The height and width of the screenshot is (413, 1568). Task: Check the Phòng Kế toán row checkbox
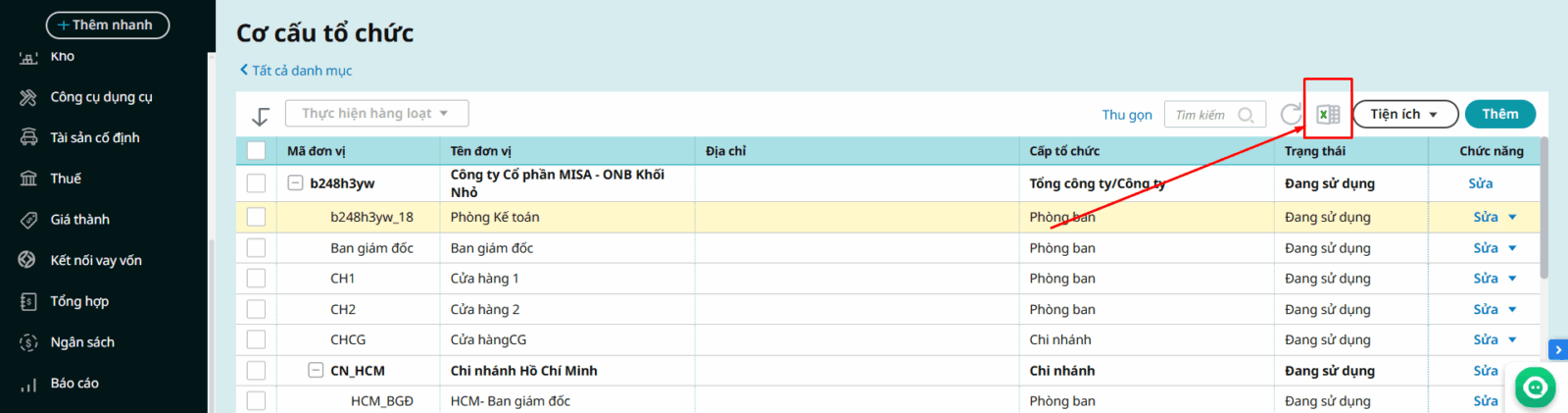pos(257,217)
